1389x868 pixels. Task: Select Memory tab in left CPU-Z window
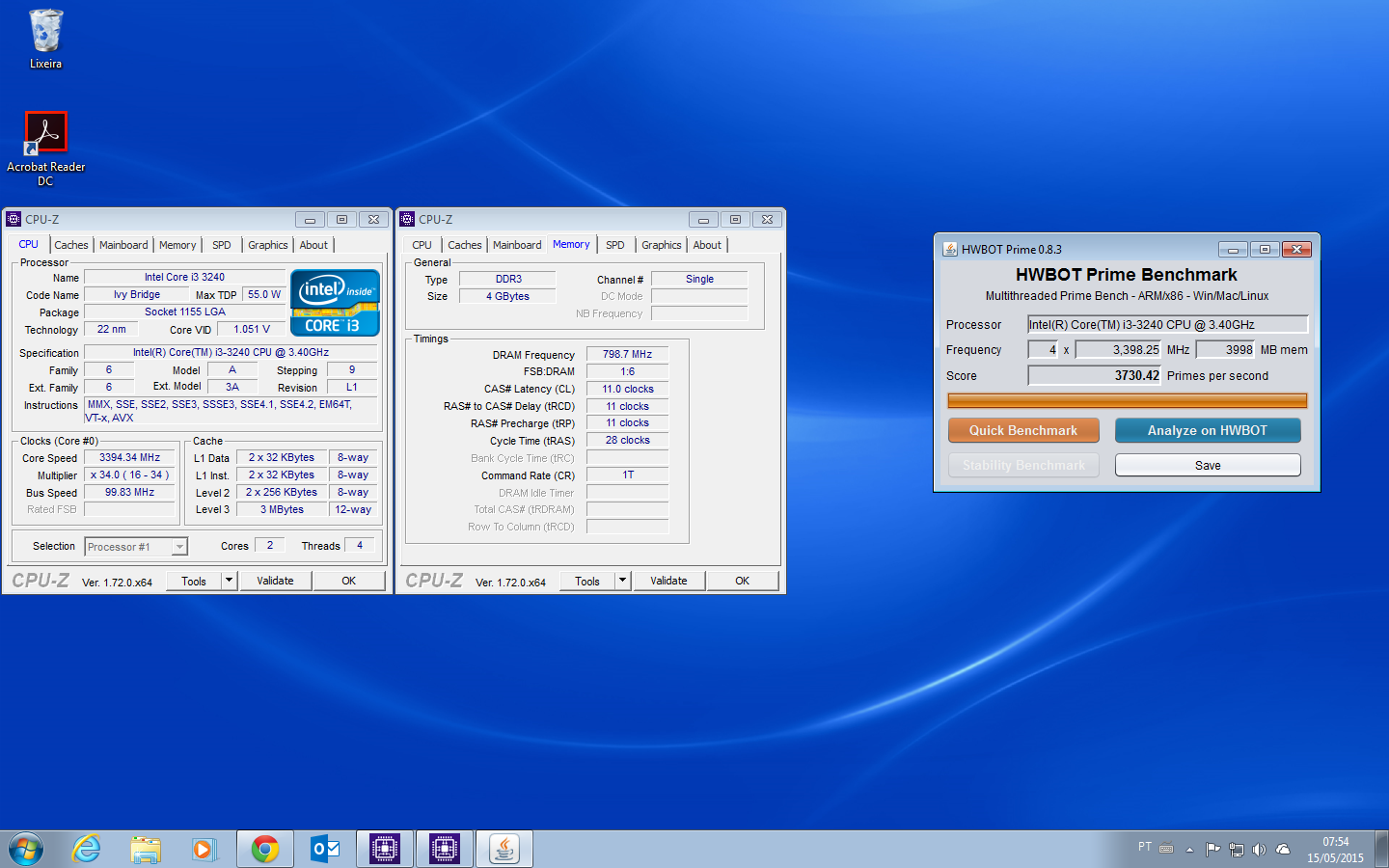click(x=177, y=245)
